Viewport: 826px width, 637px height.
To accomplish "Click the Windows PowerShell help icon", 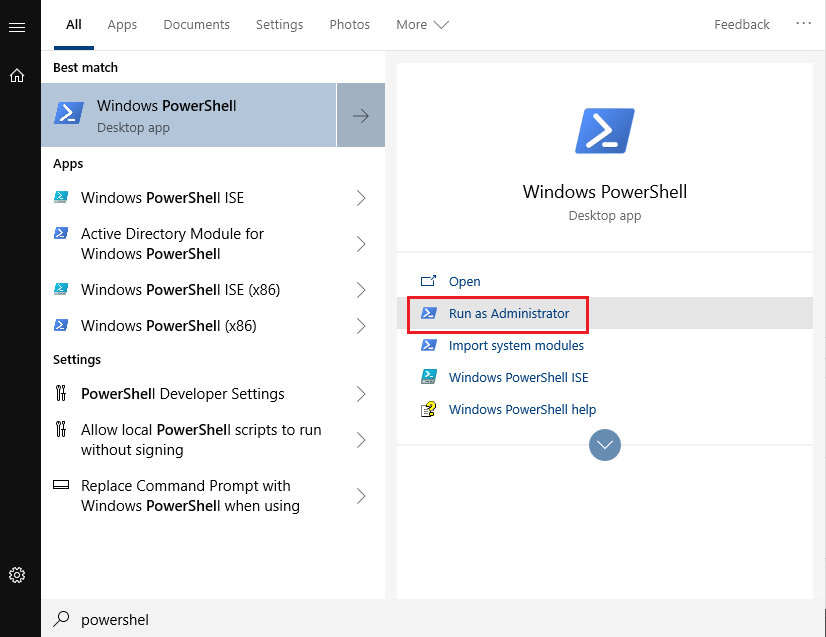I will click(x=428, y=409).
